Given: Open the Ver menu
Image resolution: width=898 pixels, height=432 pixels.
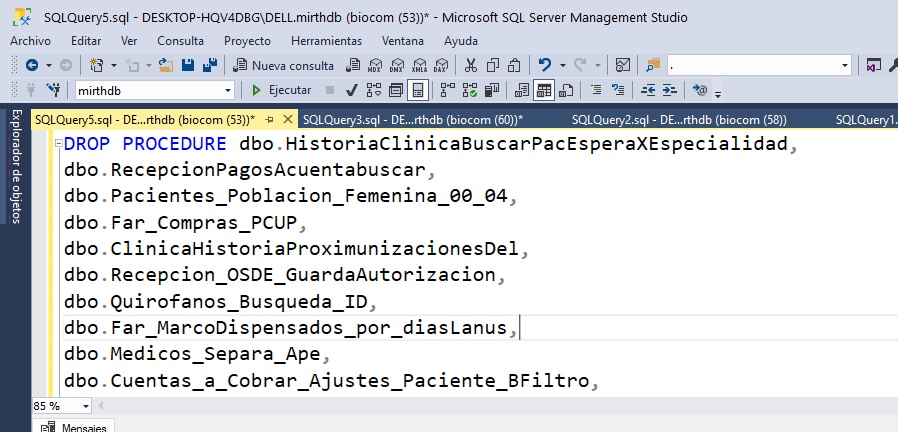Looking at the screenshot, I should pos(129,41).
